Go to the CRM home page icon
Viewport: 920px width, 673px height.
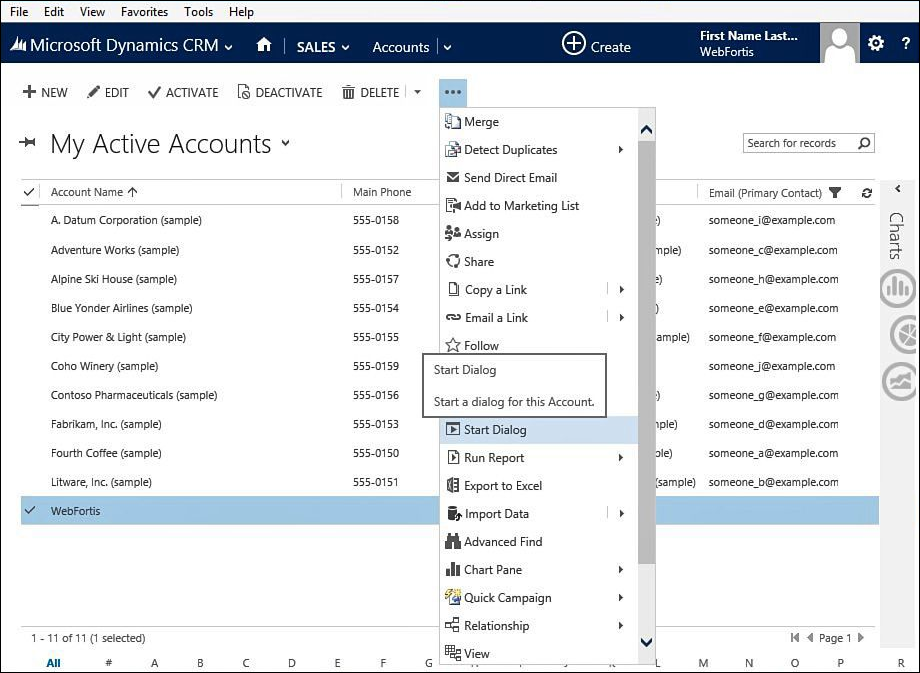tap(264, 45)
